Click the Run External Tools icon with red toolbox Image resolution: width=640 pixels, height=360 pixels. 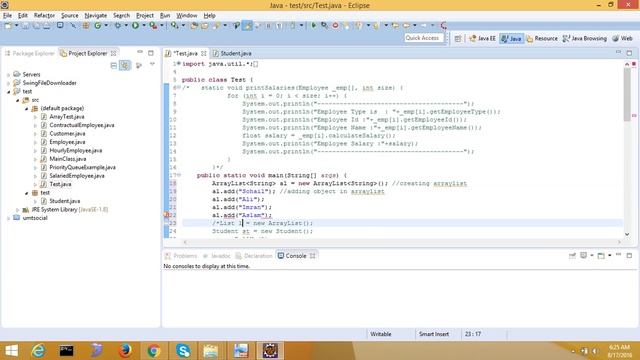point(153,25)
